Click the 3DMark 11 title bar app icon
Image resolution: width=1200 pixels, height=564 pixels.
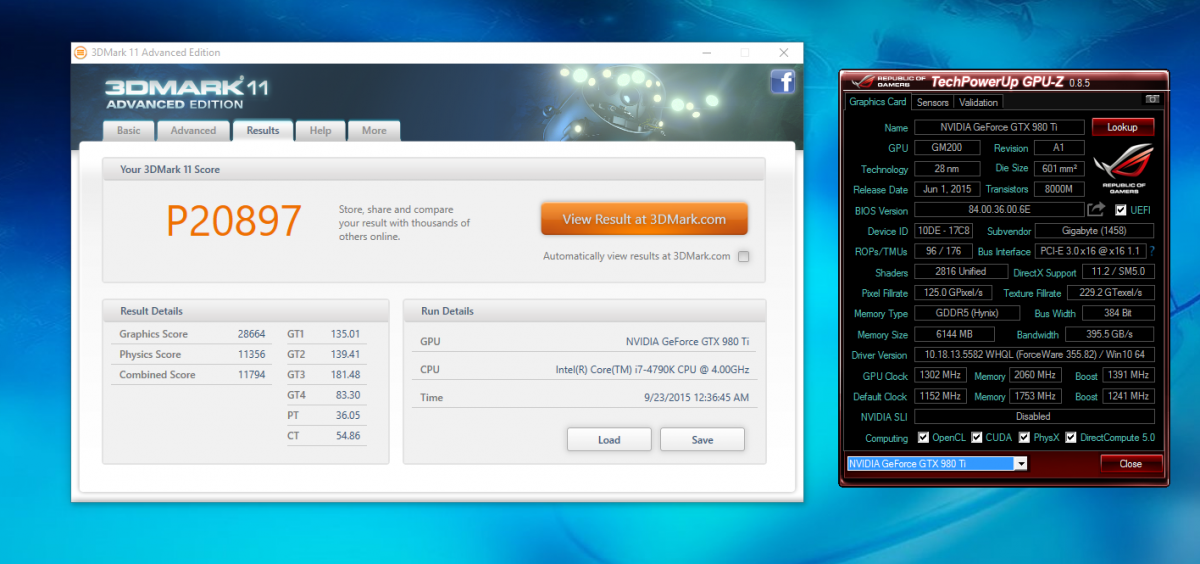pyautogui.click(x=81, y=53)
